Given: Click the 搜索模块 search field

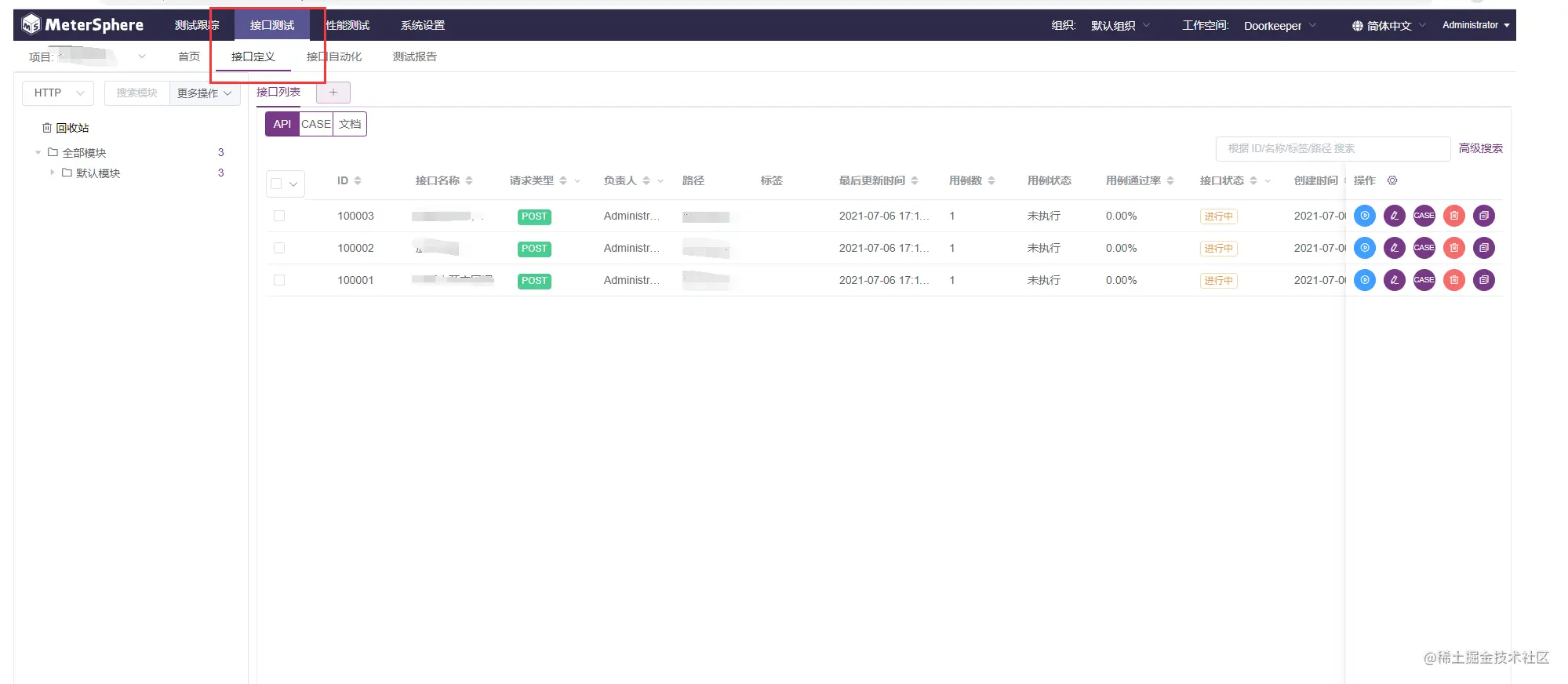Looking at the screenshot, I should tap(137, 93).
